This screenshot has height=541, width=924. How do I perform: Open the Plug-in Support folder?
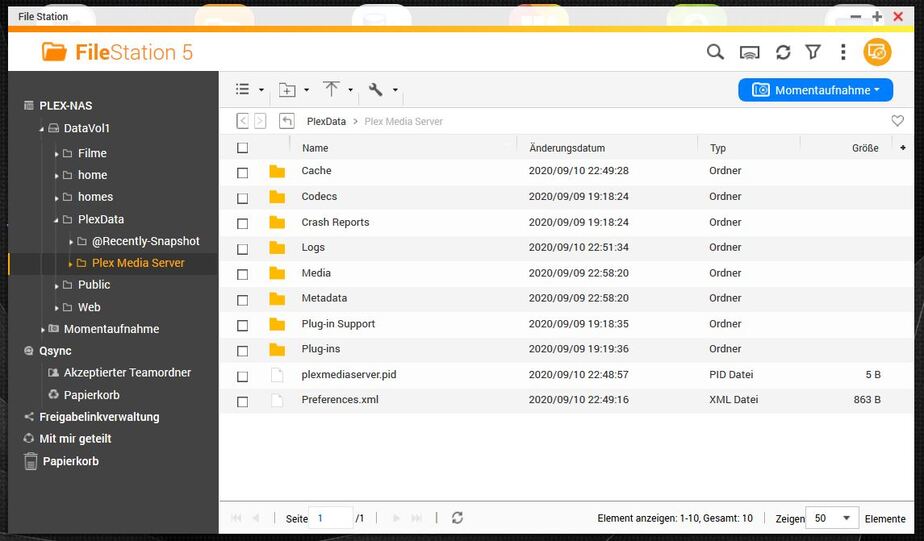tap(338, 324)
